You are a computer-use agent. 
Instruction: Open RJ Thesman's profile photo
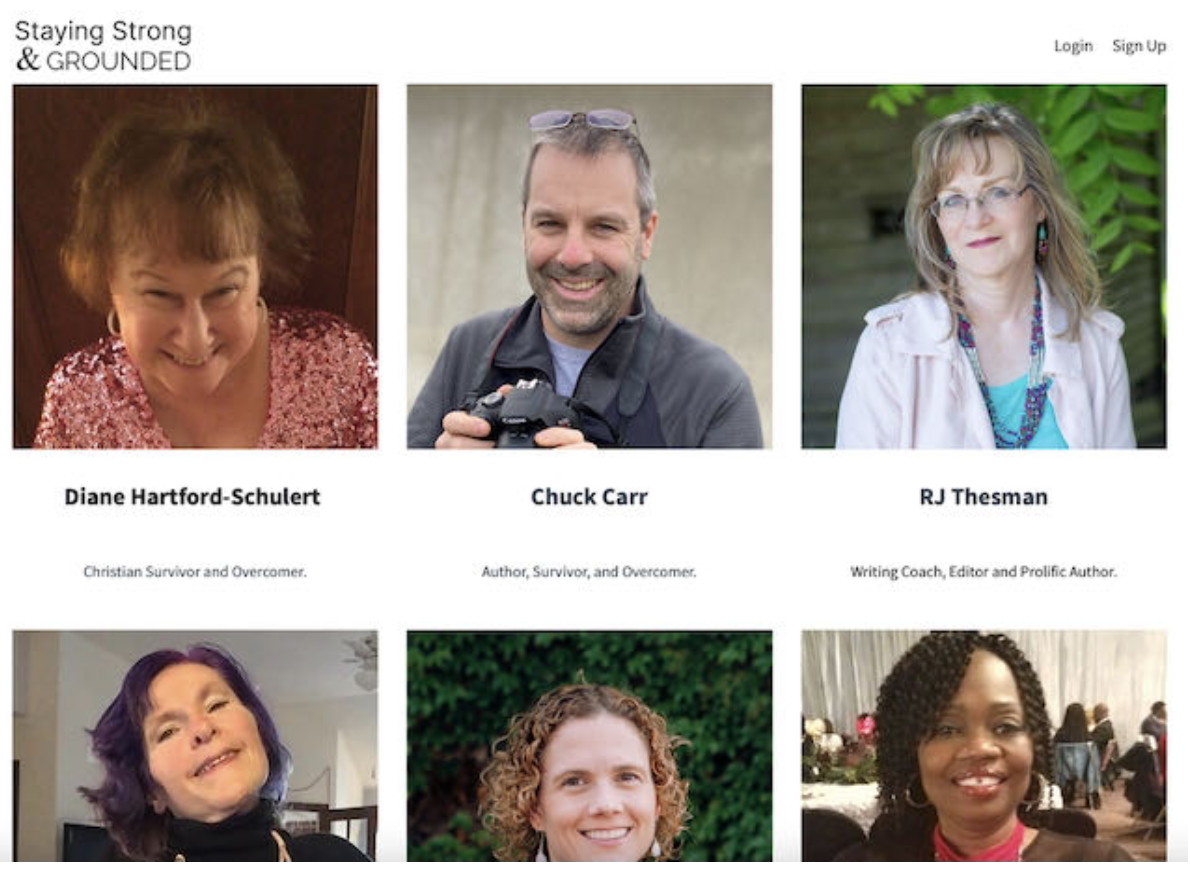984,266
